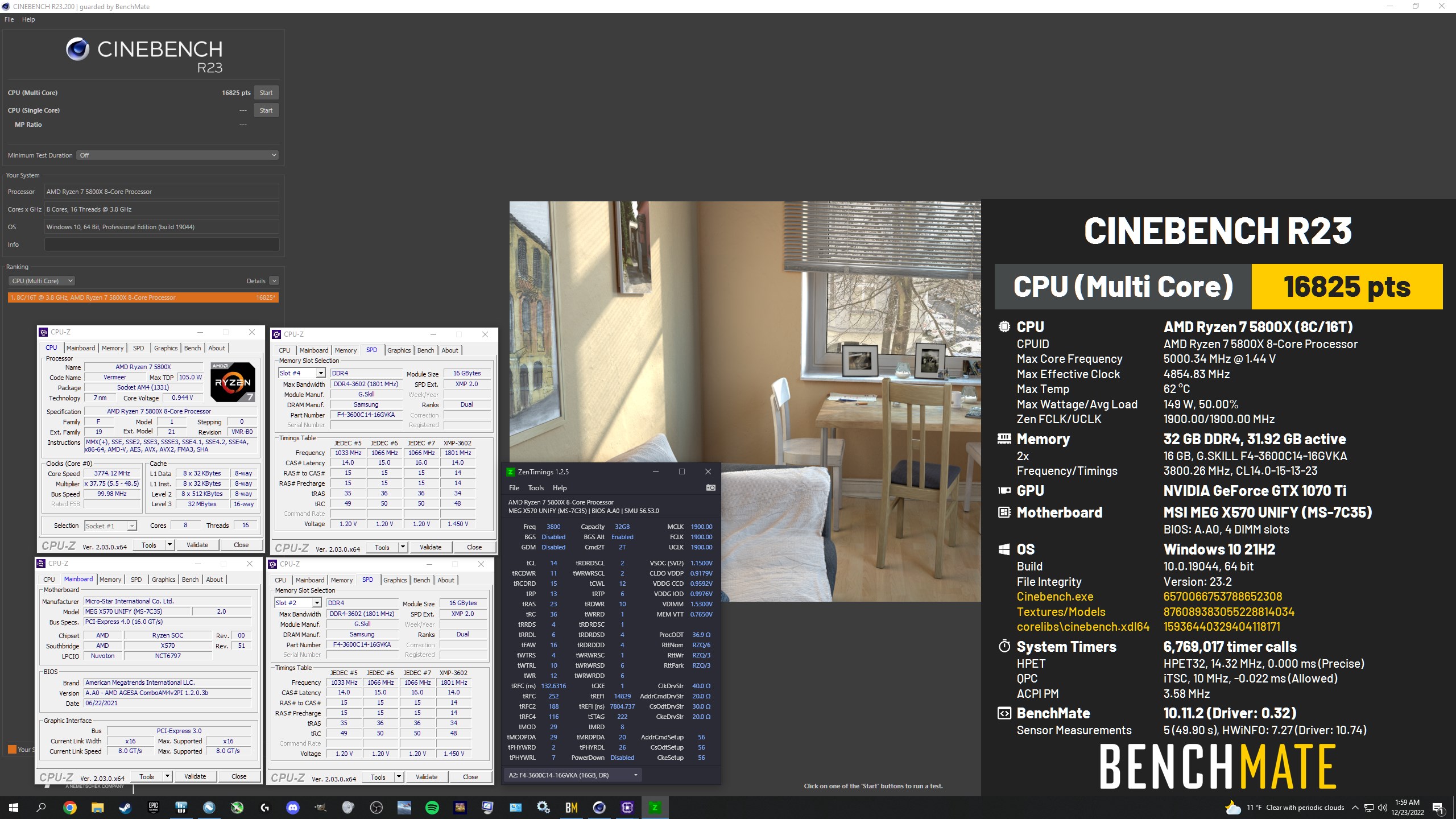Click Validate in CPU-Z processor window

tap(197, 545)
